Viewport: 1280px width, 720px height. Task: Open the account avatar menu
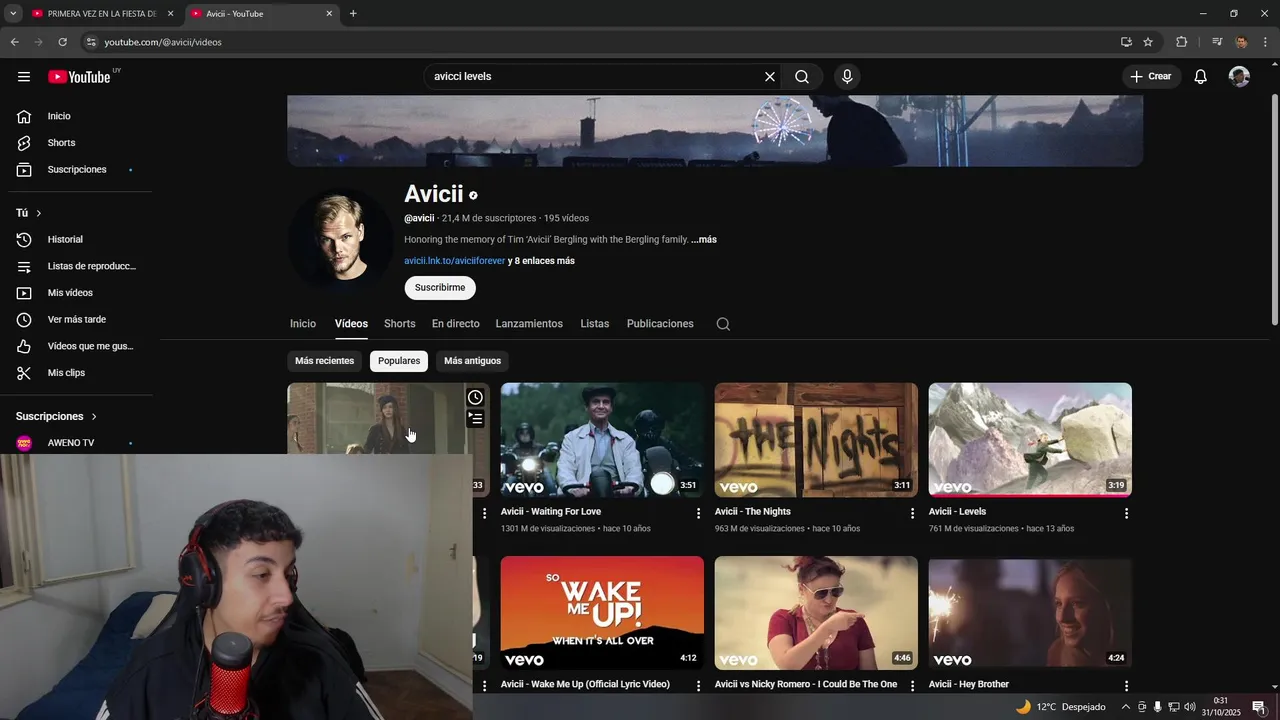1239,77
